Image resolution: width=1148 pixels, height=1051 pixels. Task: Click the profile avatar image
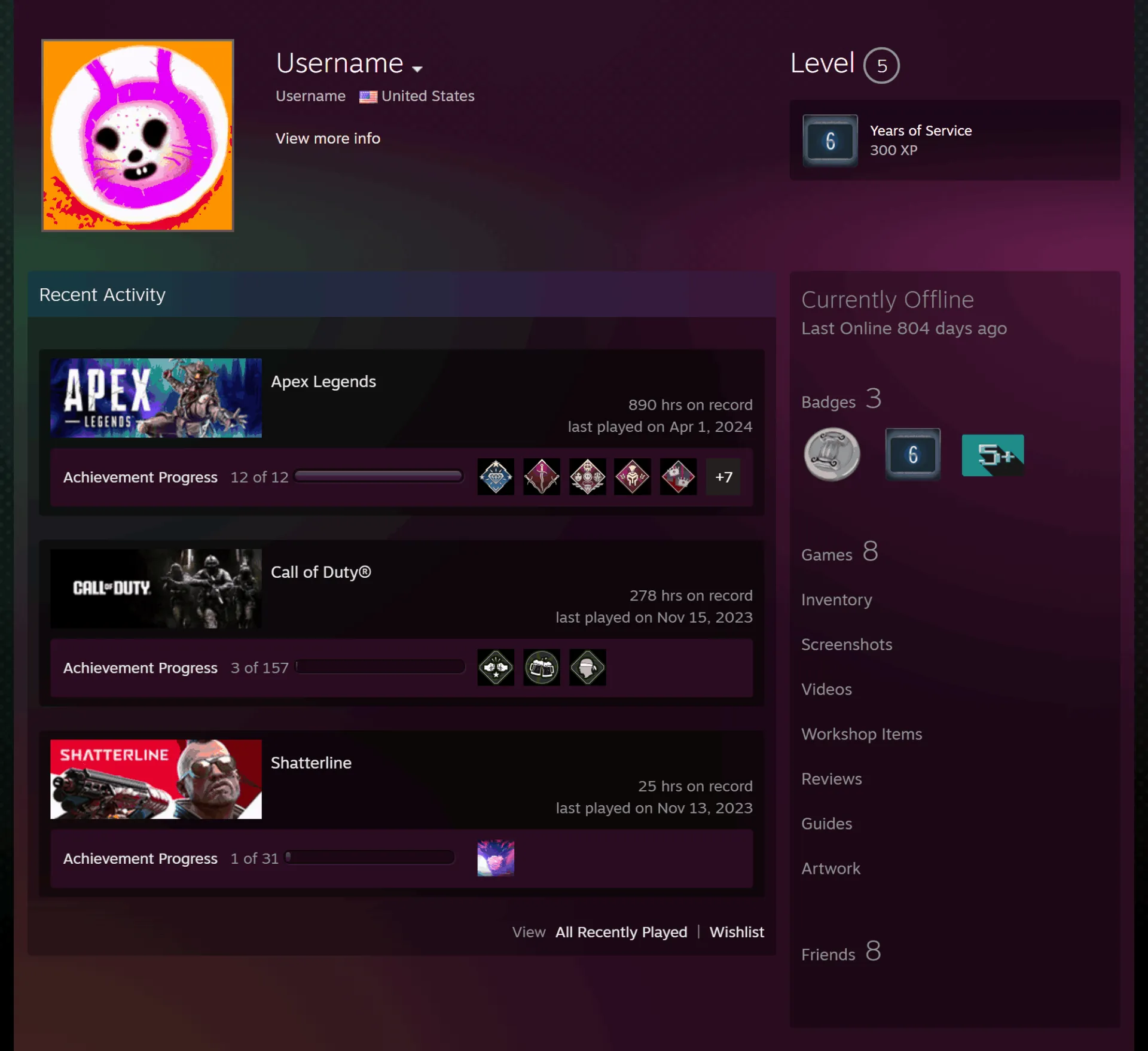point(138,135)
